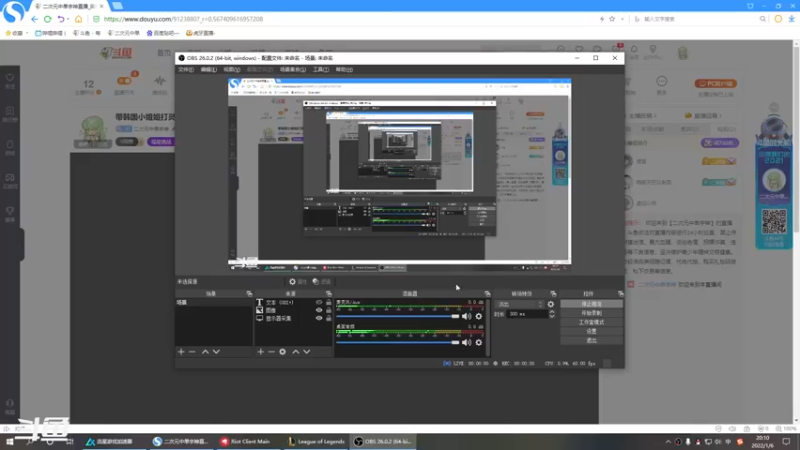
Task: Increase the transition duration with up arrow
Action: 552,312
